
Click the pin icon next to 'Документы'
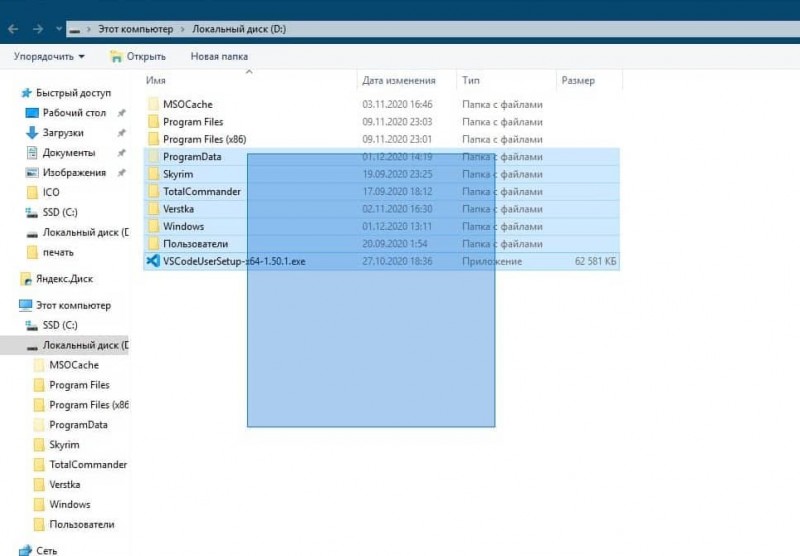(121, 153)
